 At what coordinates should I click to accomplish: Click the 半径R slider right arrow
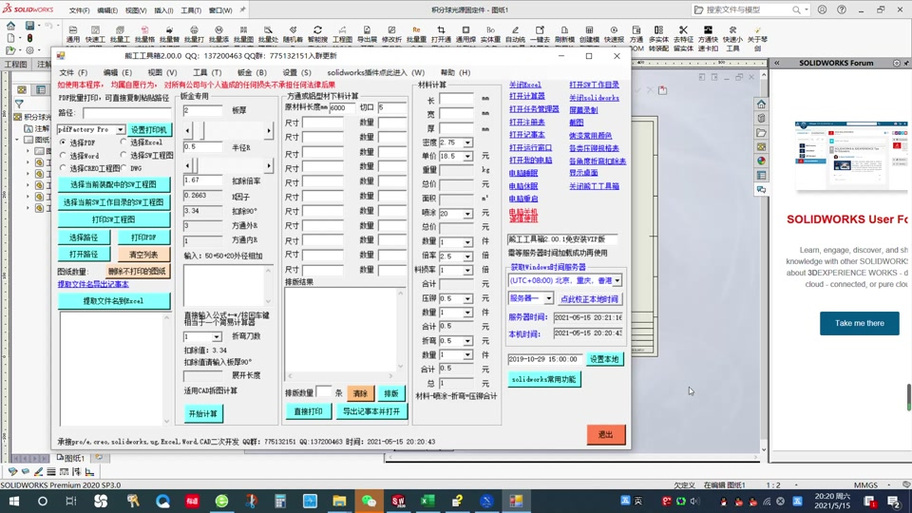pos(269,166)
